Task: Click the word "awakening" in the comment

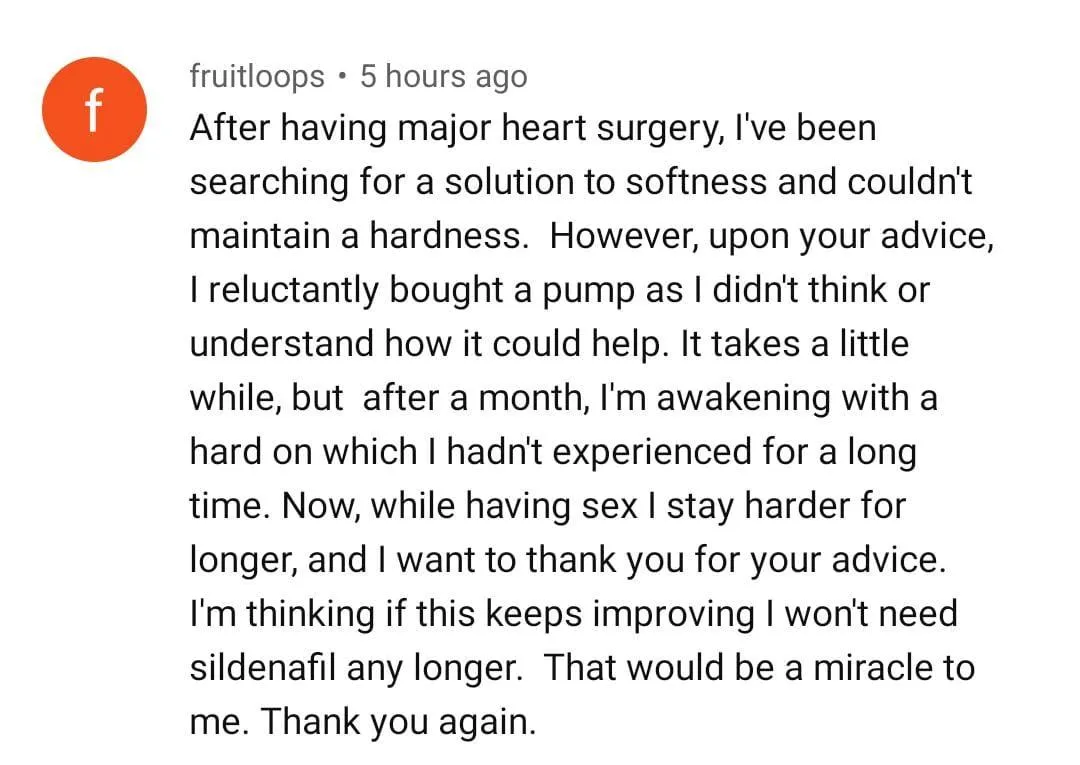Action: click(743, 399)
